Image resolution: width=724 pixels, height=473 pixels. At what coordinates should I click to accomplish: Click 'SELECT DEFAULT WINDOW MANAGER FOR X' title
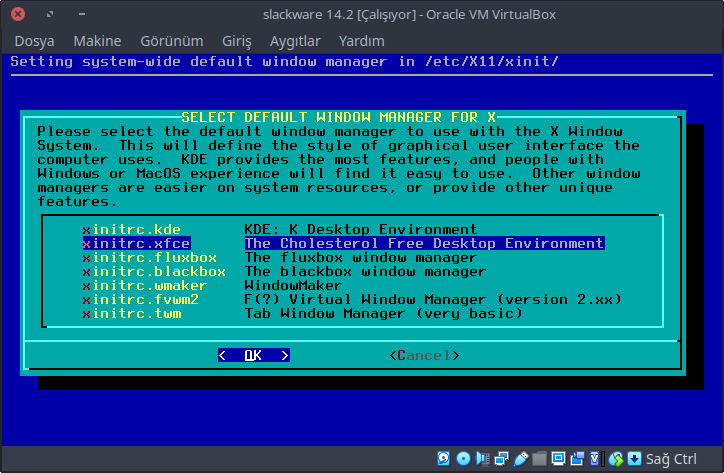(x=338, y=117)
